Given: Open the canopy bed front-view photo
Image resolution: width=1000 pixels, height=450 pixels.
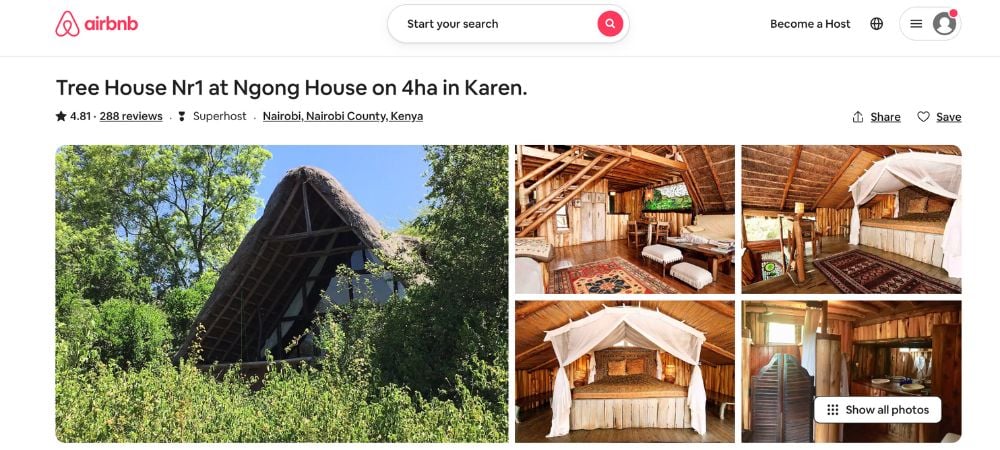Looking at the screenshot, I should coord(625,372).
